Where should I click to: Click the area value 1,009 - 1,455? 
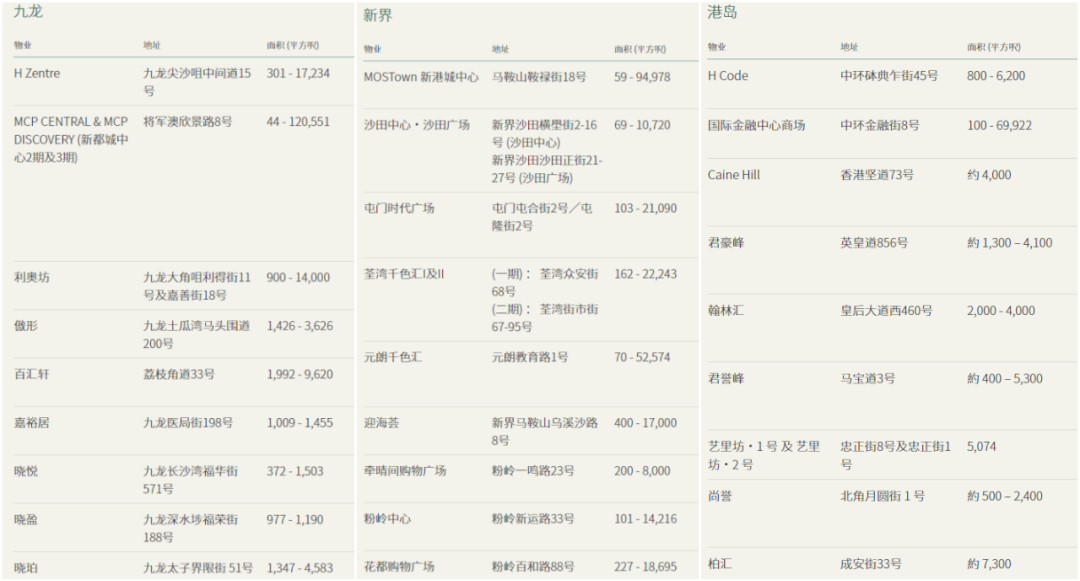point(300,423)
